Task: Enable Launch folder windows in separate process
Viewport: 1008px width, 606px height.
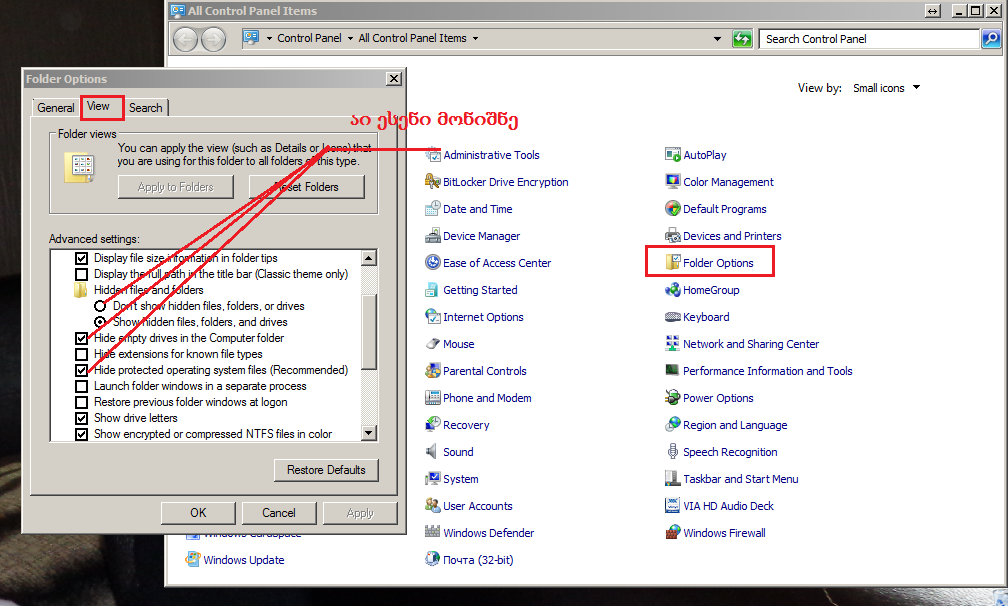Action: (81, 386)
